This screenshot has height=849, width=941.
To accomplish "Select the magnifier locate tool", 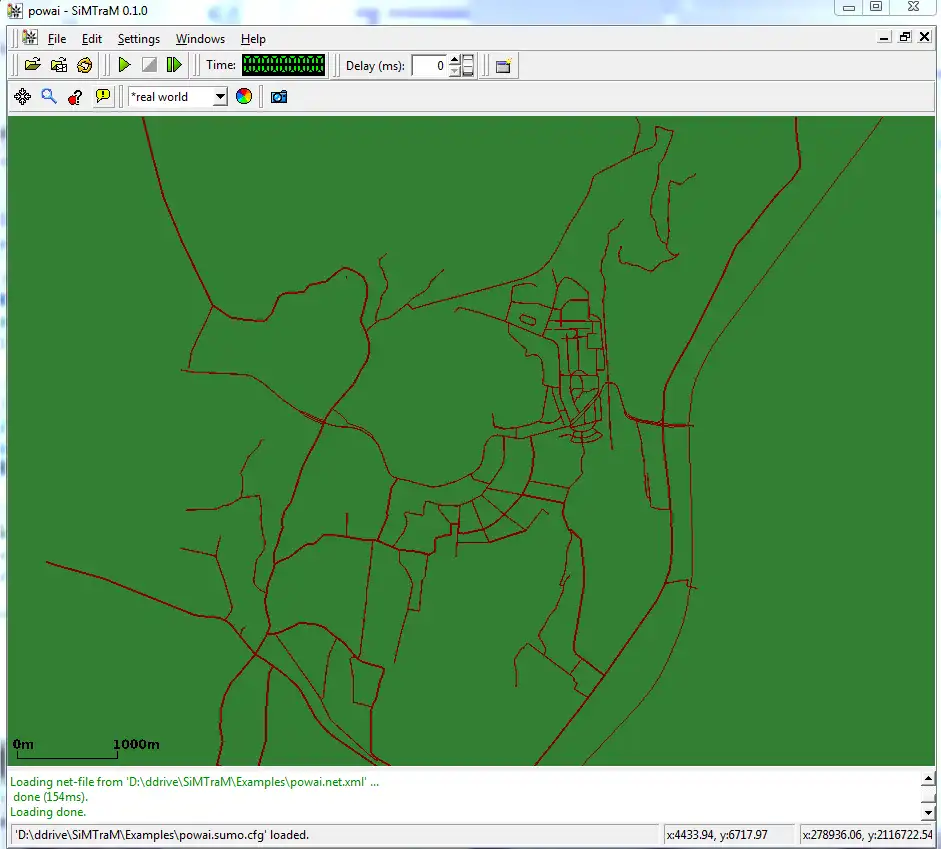I will [48, 97].
